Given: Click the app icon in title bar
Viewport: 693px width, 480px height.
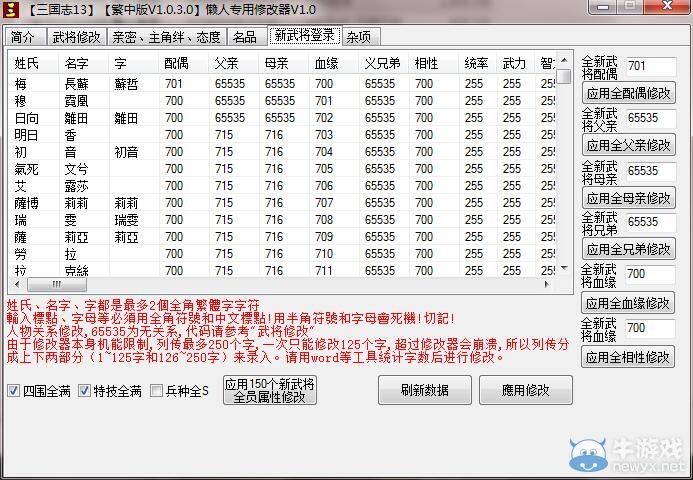Looking at the screenshot, I should 11,10.
